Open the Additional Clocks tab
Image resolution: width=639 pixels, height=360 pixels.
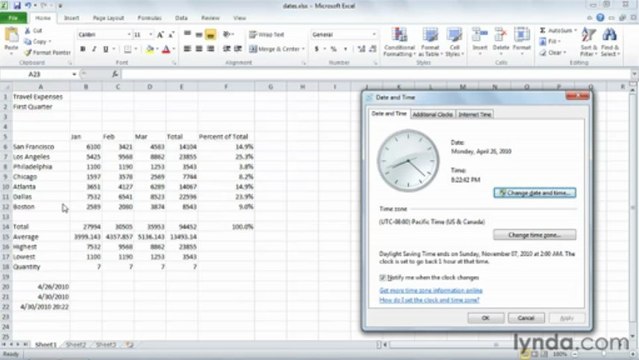432,115
